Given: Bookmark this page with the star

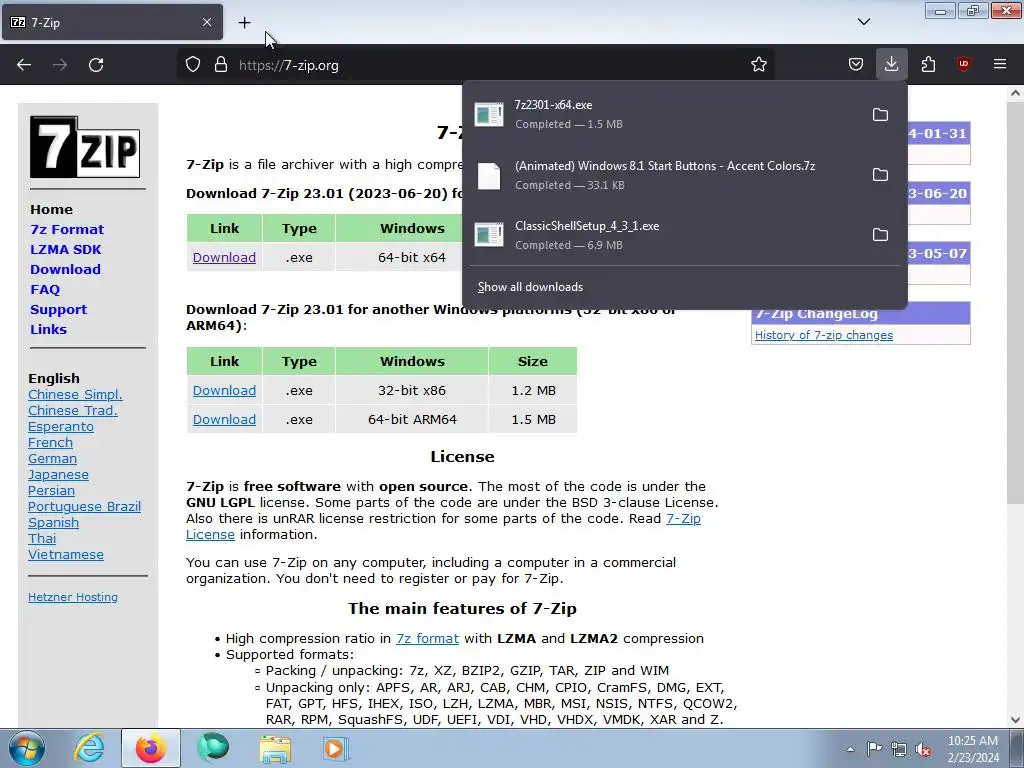Looking at the screenshot, I should 758,65.
